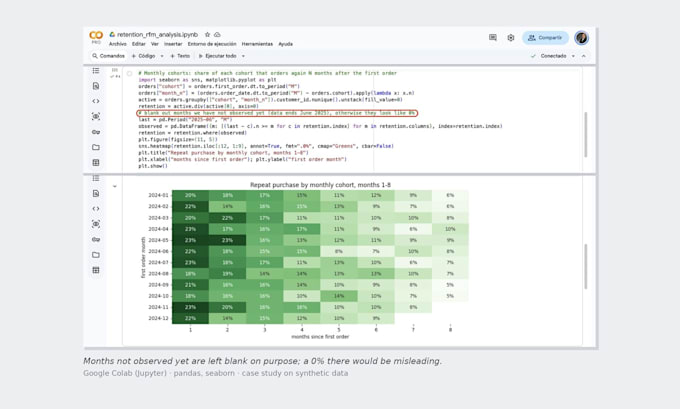Click the Conectado runtime status
The image size is (680, 409).
point(549,56)
